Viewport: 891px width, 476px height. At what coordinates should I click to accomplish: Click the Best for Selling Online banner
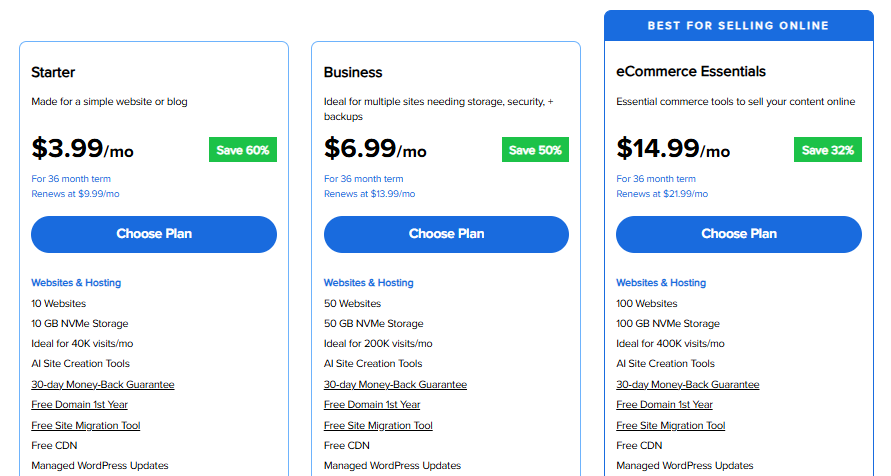(x=738, y=25)
